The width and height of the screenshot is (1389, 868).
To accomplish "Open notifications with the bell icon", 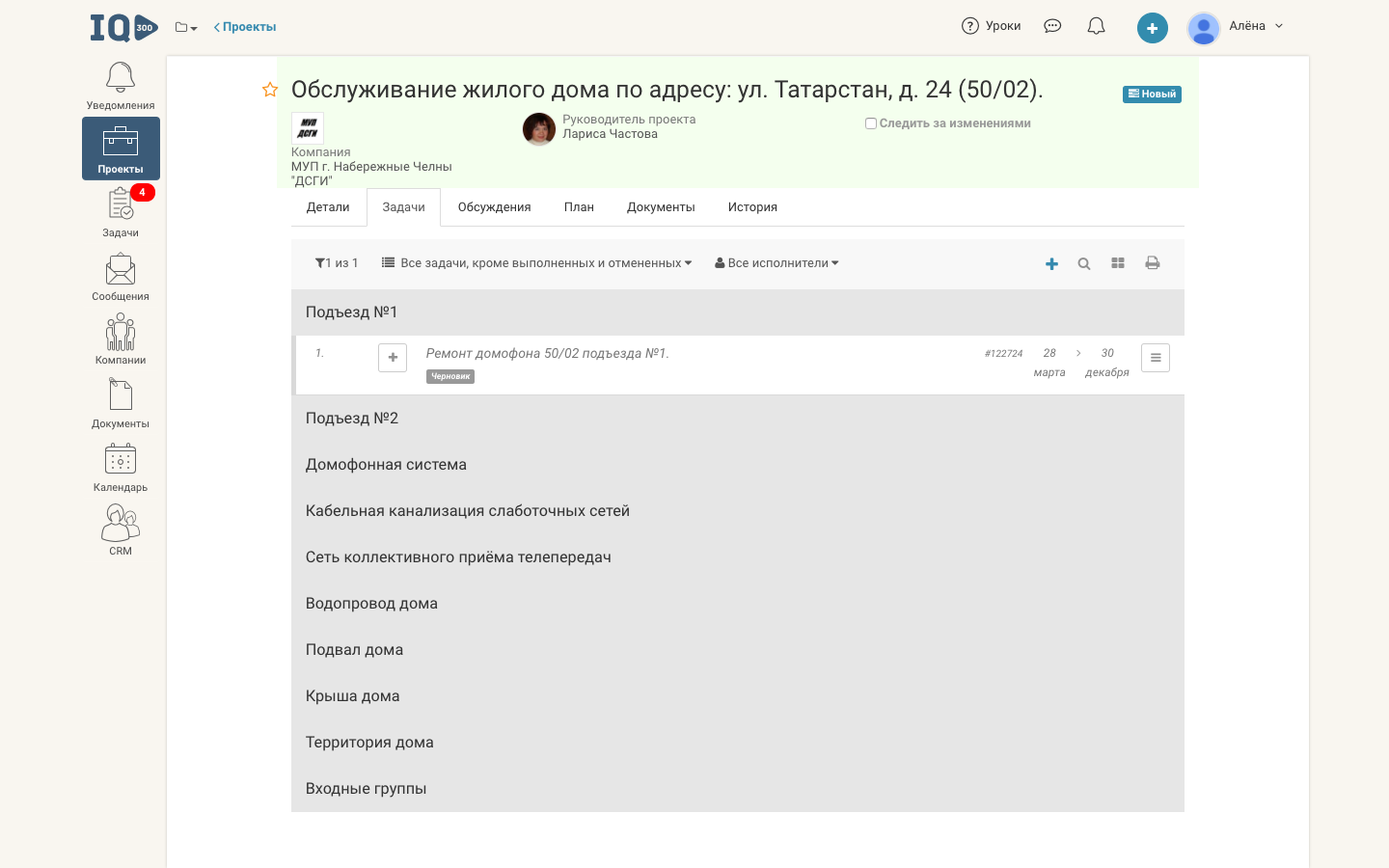I will click(1096, 26).
